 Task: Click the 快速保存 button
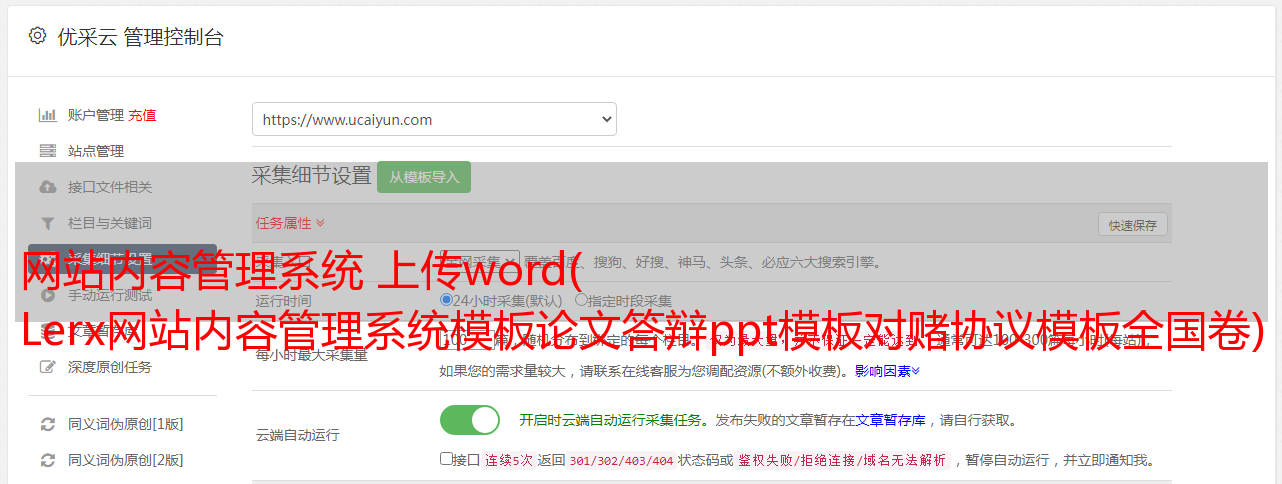1133,225
